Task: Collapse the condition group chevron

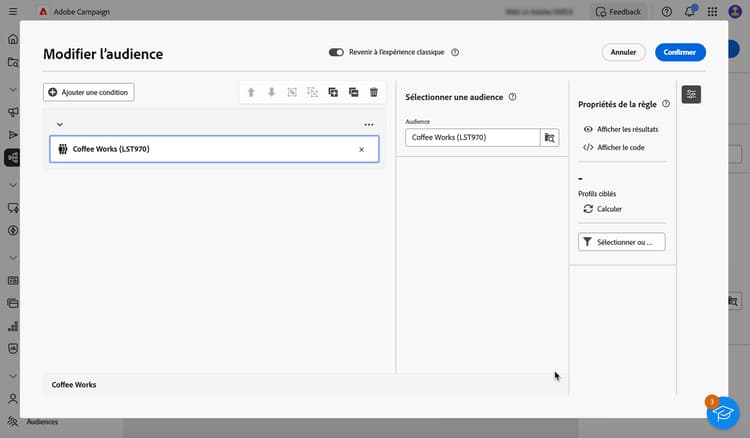Action: point(60,124)
